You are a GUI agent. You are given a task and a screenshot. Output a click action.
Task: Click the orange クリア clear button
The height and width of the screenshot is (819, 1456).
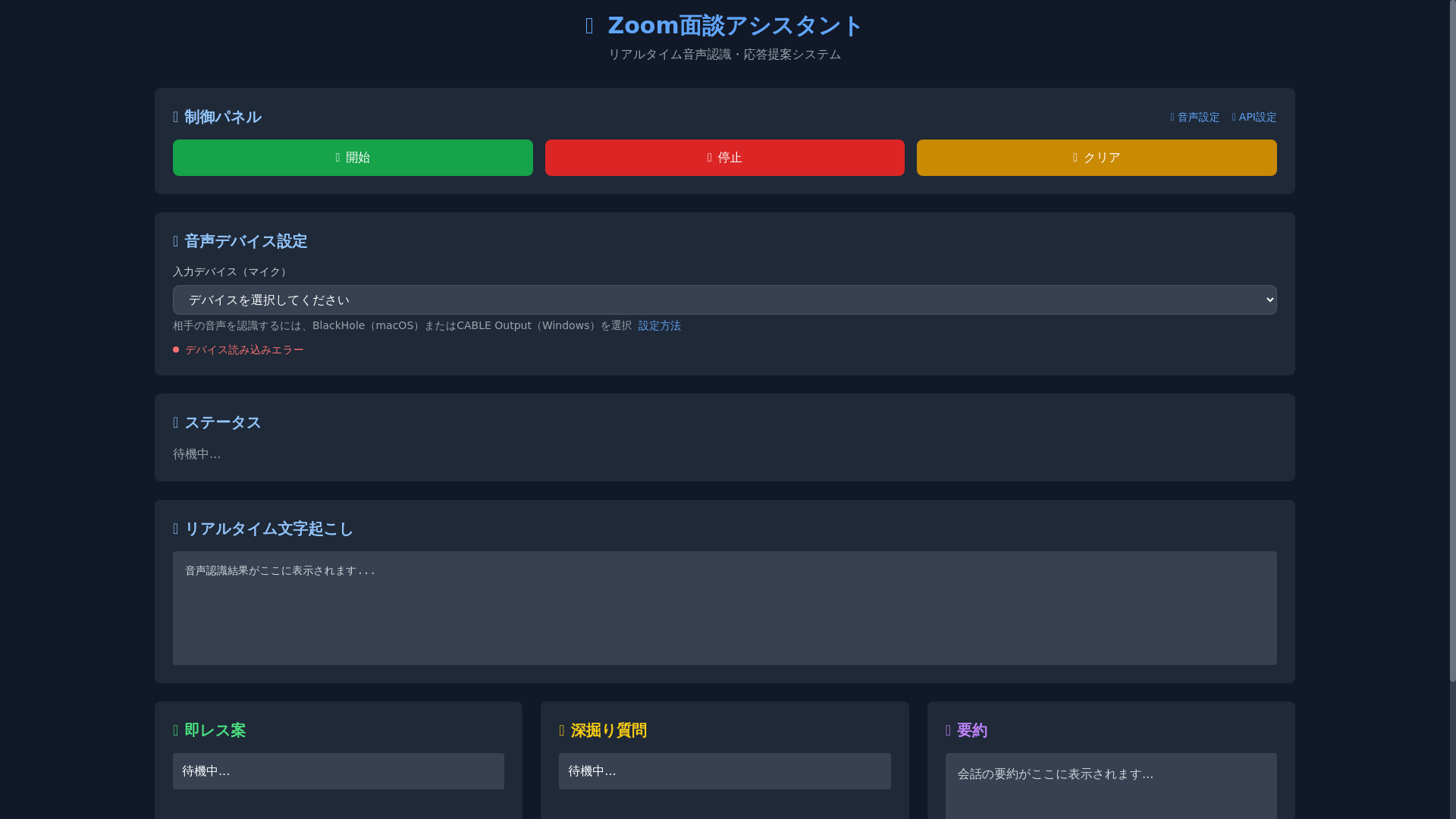(x=1097, y=158)
